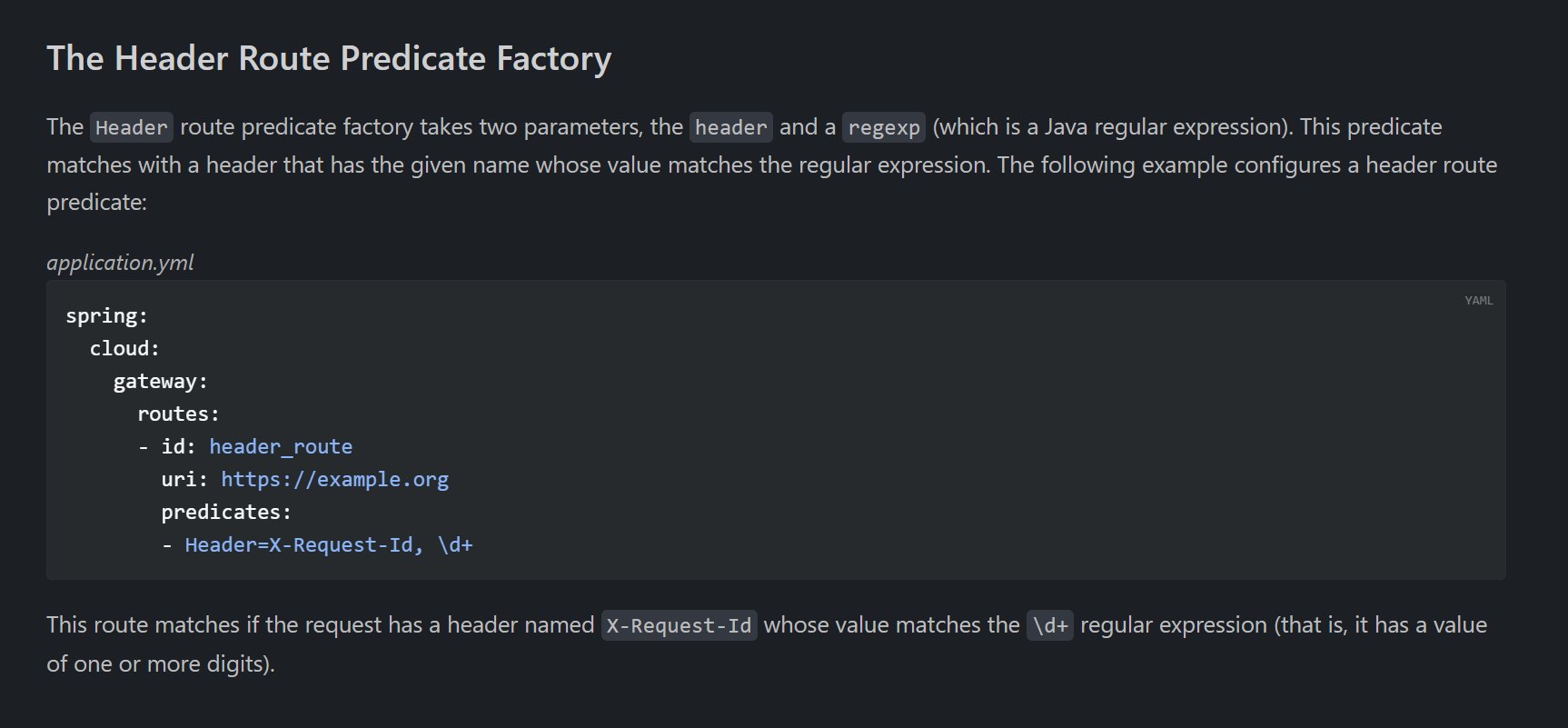
Task: Click the 'gateway:' key in the YAML
Action: [161, 382]
